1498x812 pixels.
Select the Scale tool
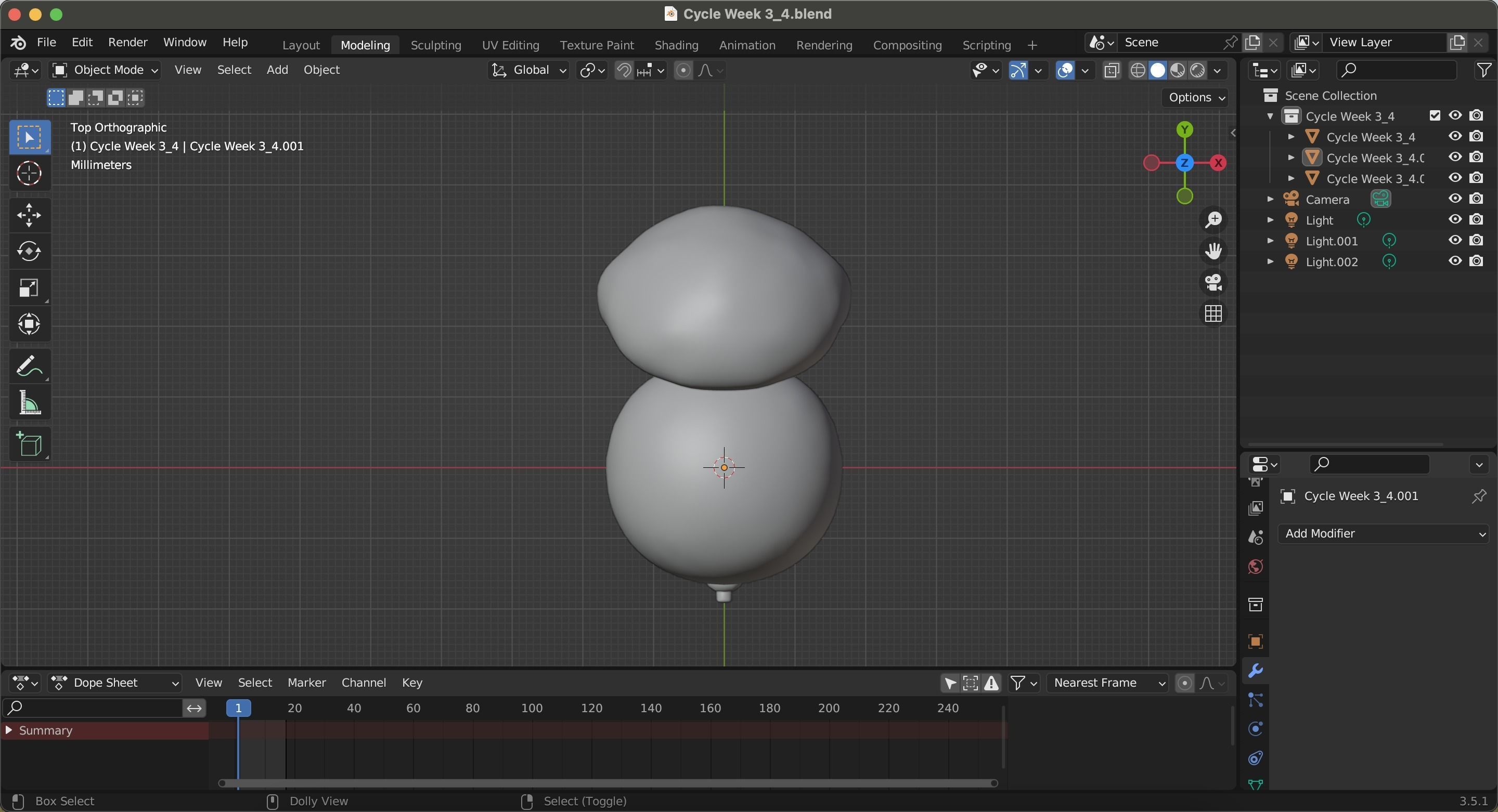[29, 287]
